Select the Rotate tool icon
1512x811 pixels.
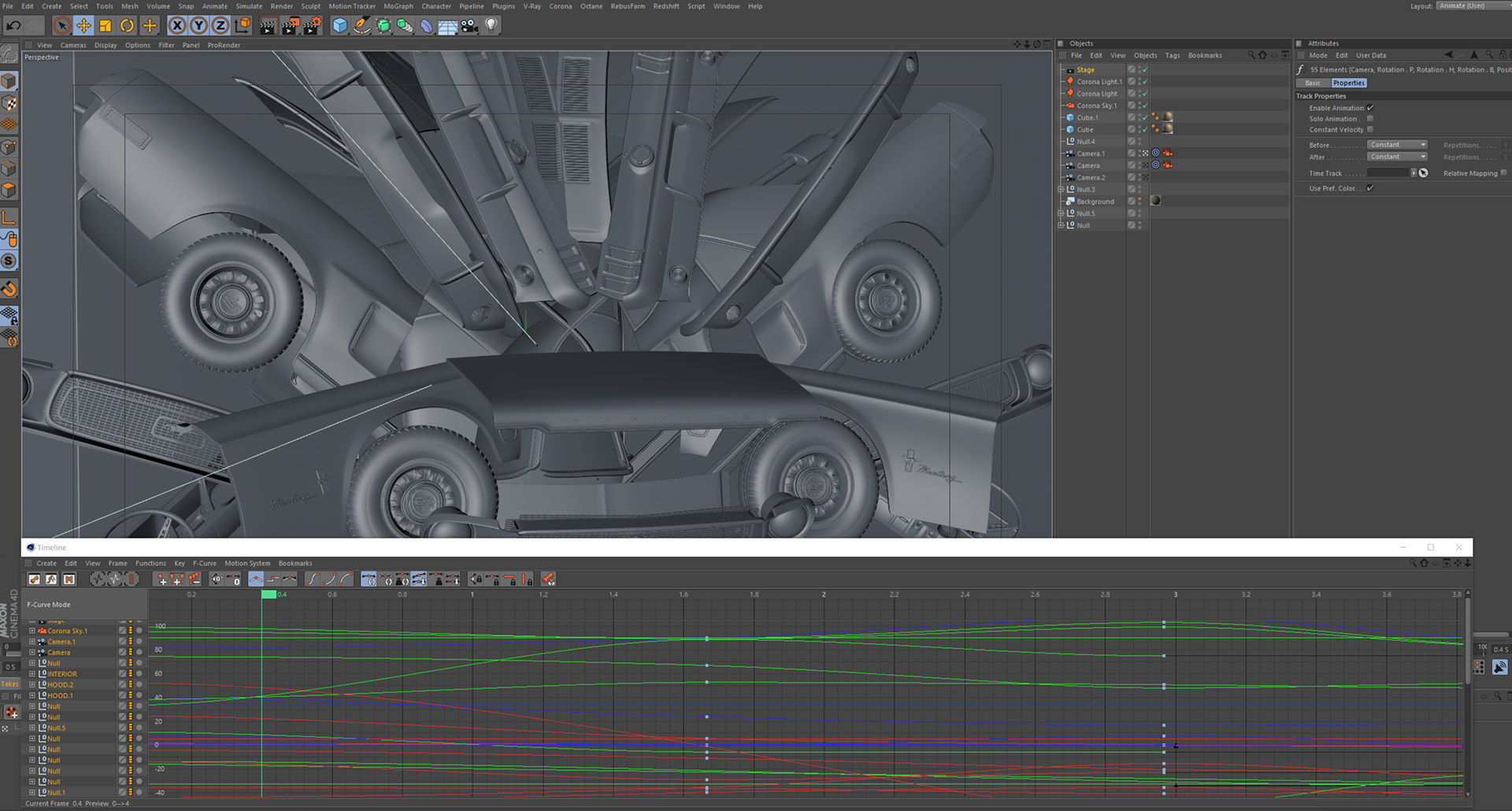(127, 26)
